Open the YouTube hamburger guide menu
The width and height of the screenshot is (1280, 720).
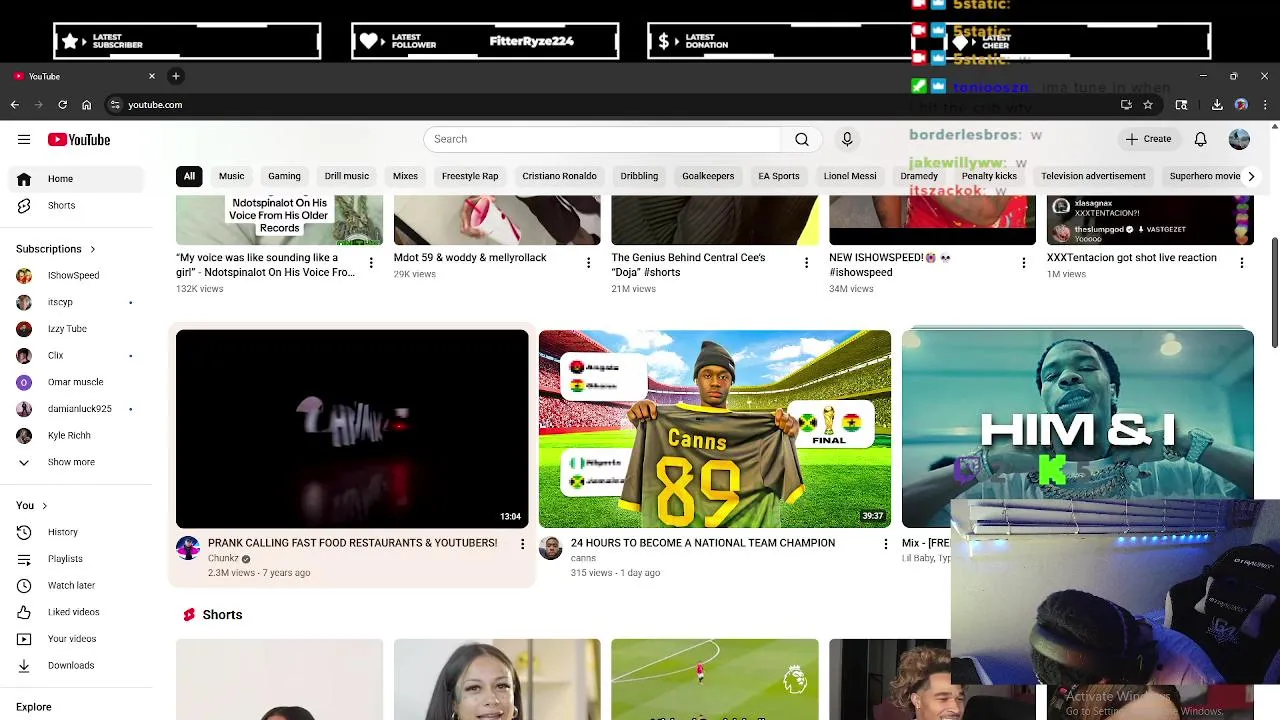pos(24,140)
